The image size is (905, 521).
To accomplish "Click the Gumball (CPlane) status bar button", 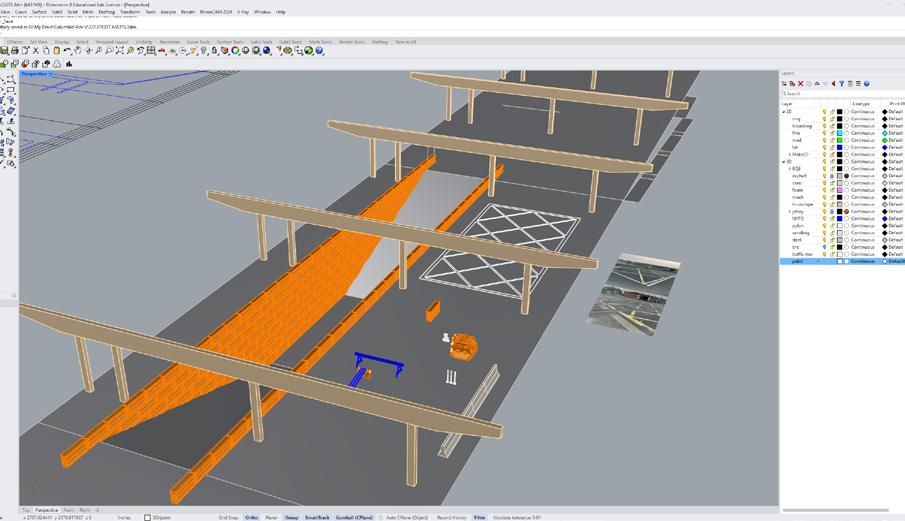I will (x=354, y=518).
